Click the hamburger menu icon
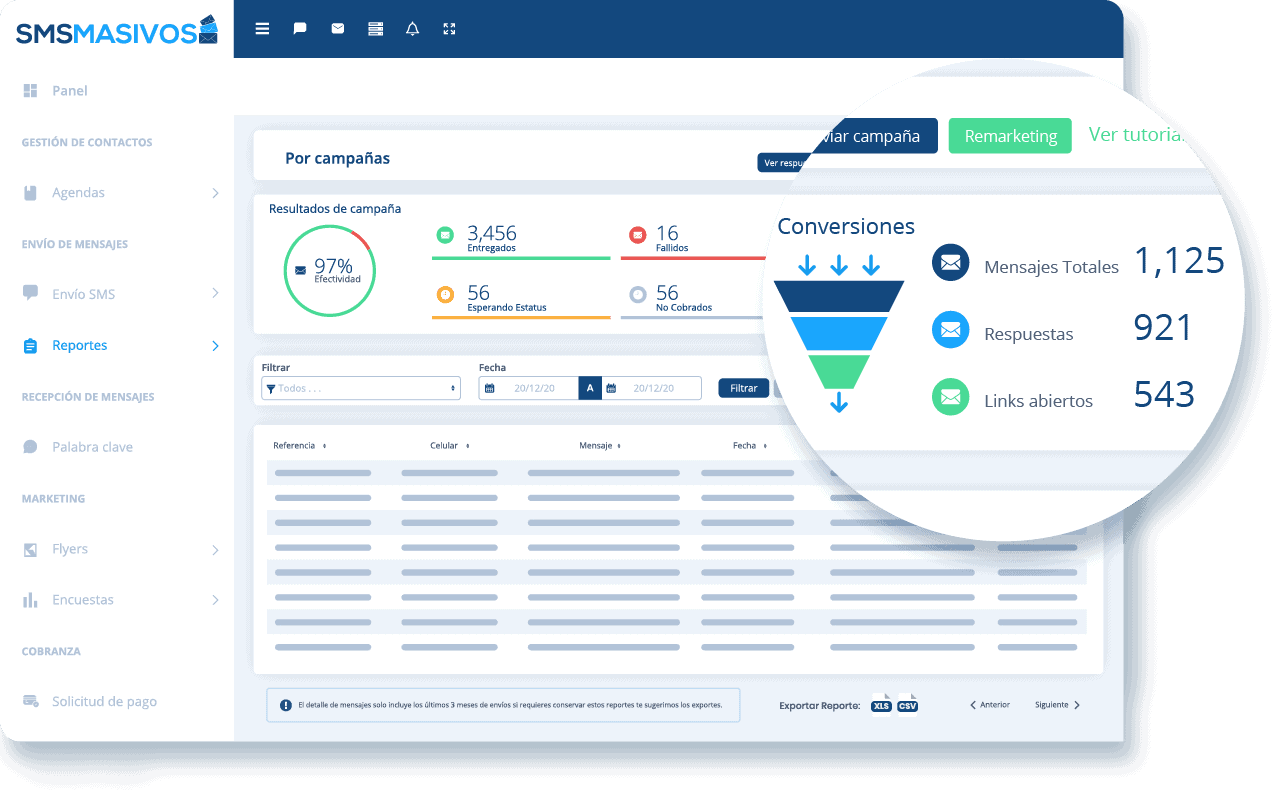The height and width of the screenshot is (800, 1274). 262,29
